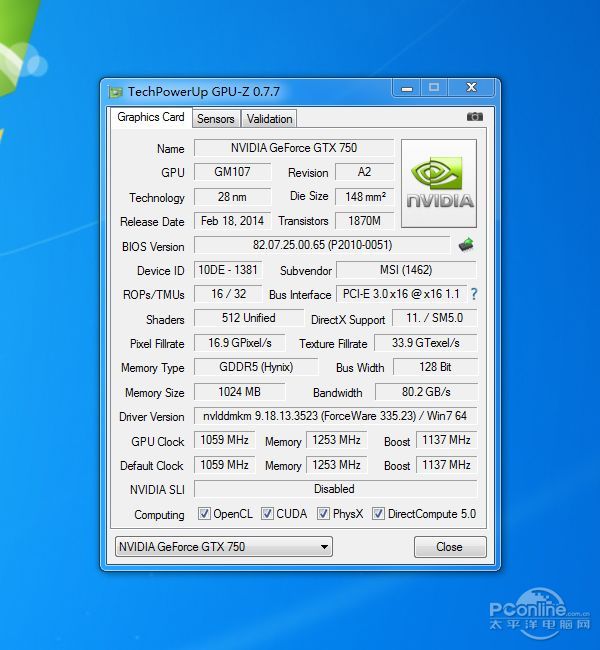This screenshot has height=650, width=600.
Task: Toggle the CUDA checkbox
Action: pos(267,514)
